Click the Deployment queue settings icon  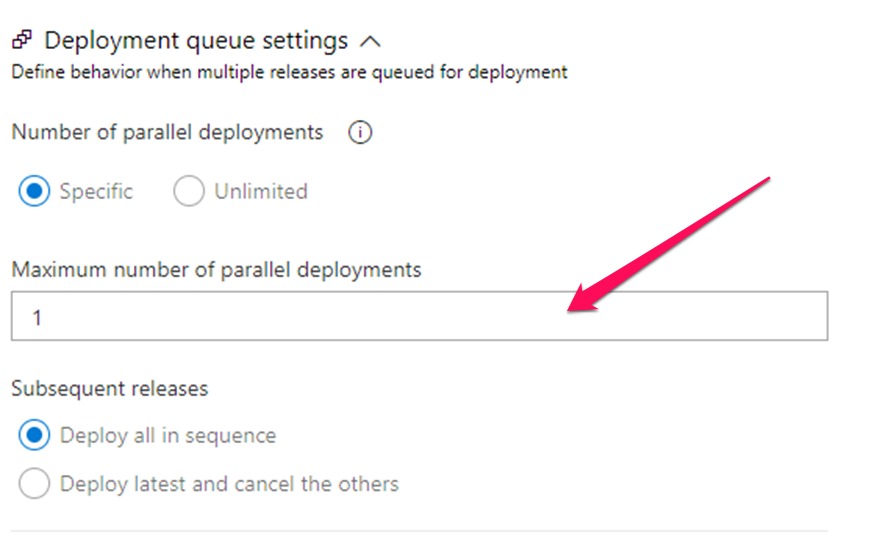point(19,41)
